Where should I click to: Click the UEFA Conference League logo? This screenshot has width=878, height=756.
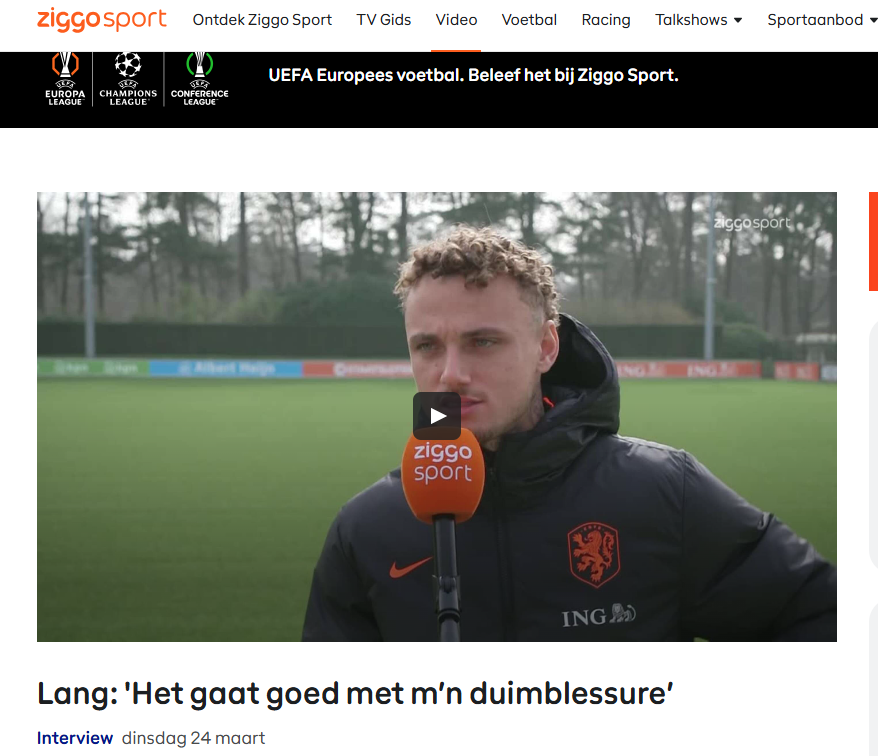199,78
